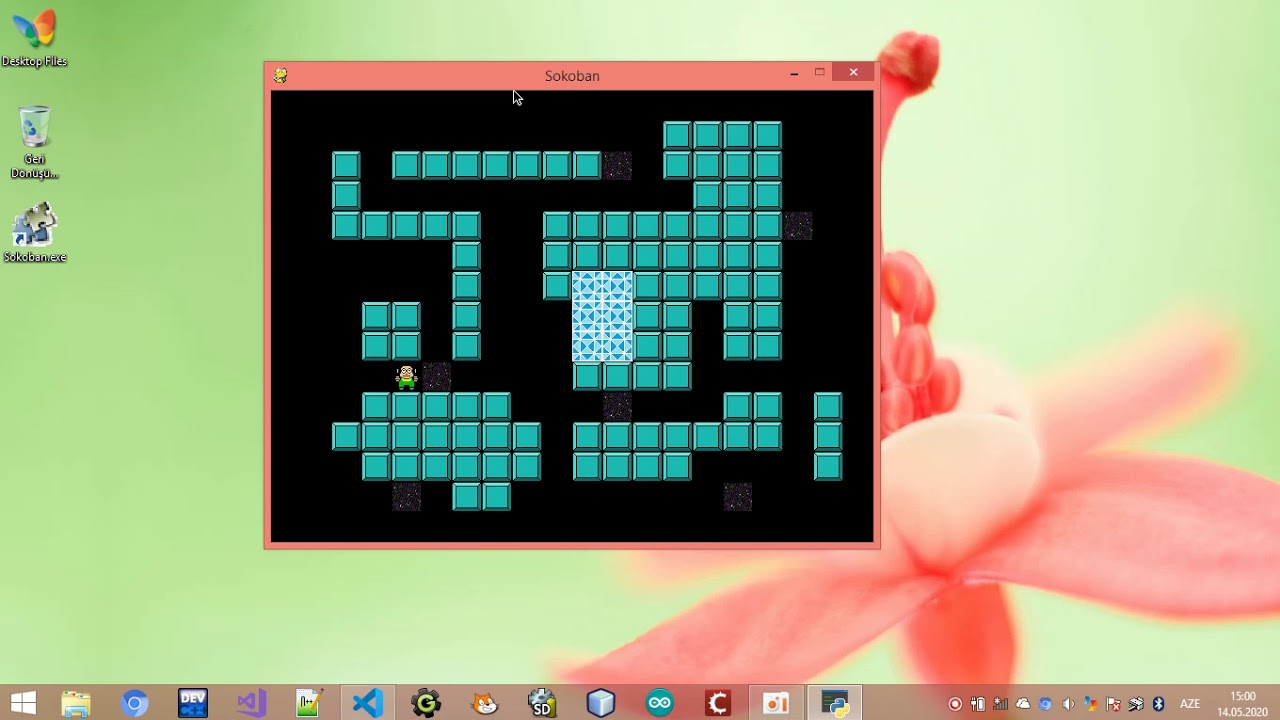The width and height of the screenshot is (1280, 720).
Task: Open Visual Studio Code from the taskbar
Action: point(368,703)
